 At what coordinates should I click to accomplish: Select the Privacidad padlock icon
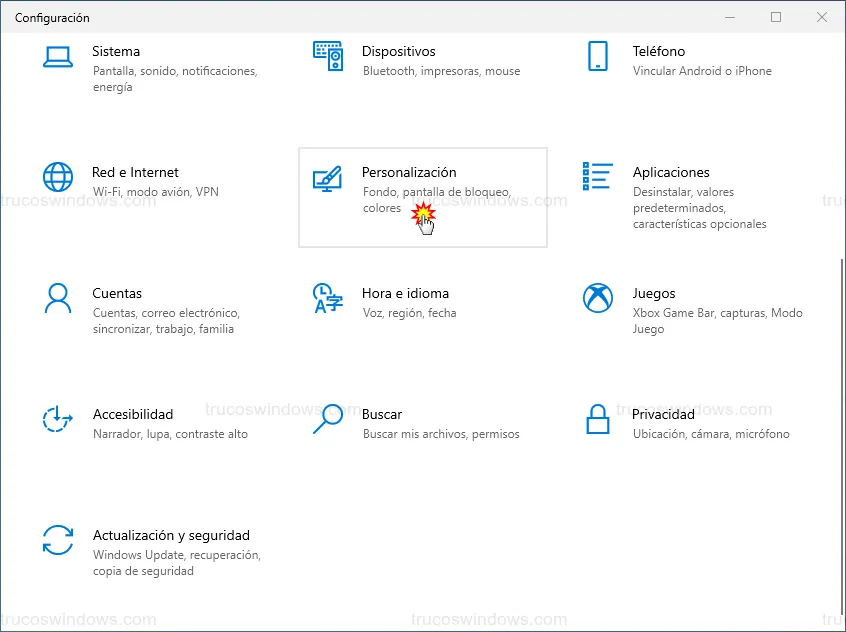coord(598,419)
